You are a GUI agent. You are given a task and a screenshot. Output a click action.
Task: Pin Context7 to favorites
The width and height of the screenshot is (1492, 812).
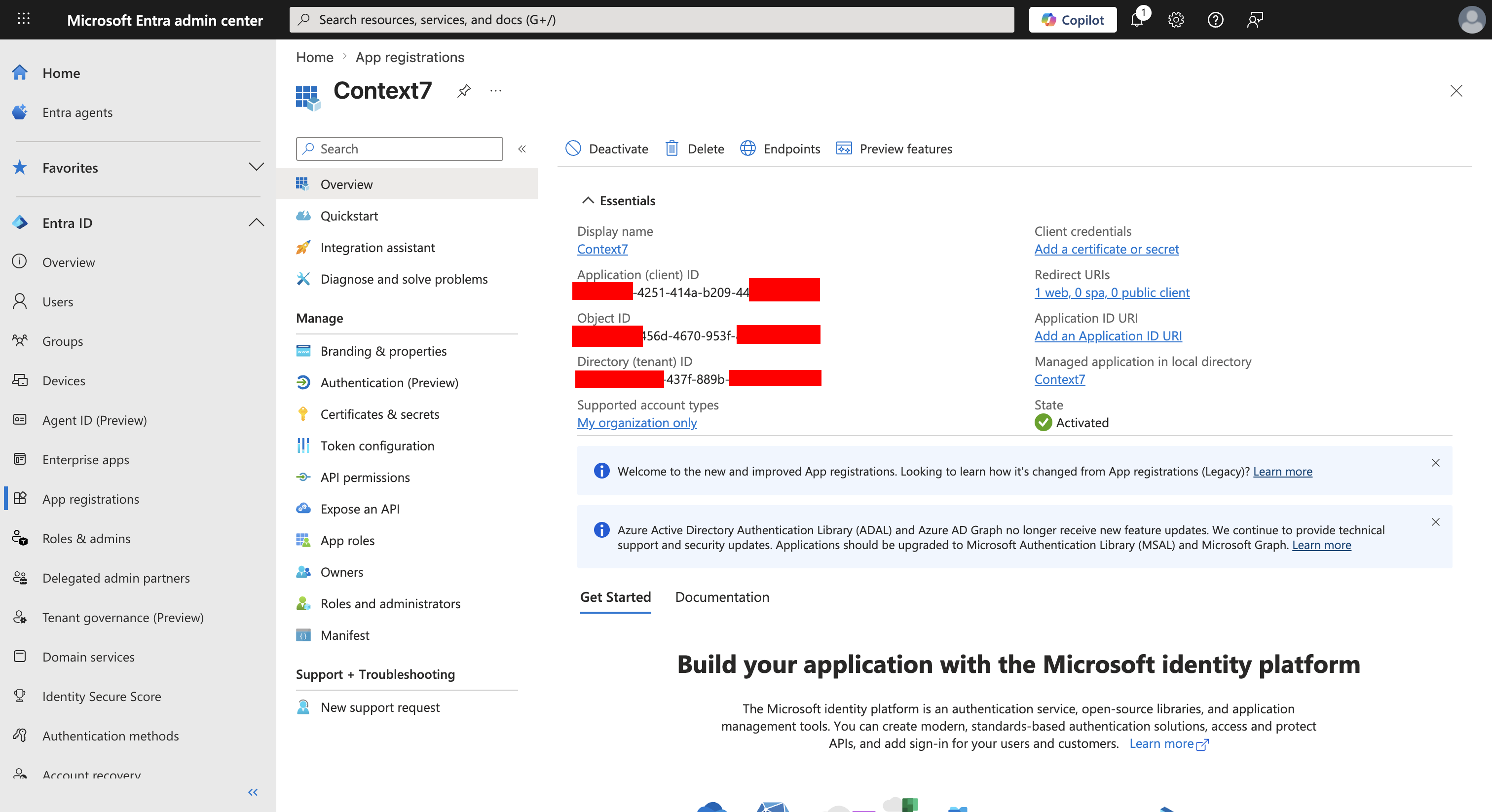[x=464, y=91]
